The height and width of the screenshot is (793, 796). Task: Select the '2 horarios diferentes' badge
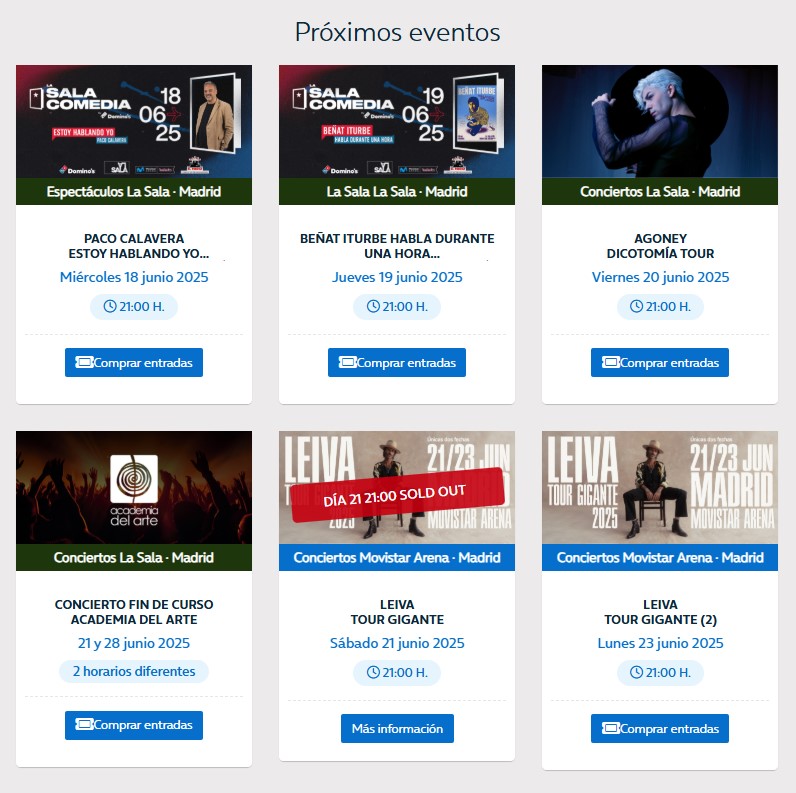tap(134, 671)
